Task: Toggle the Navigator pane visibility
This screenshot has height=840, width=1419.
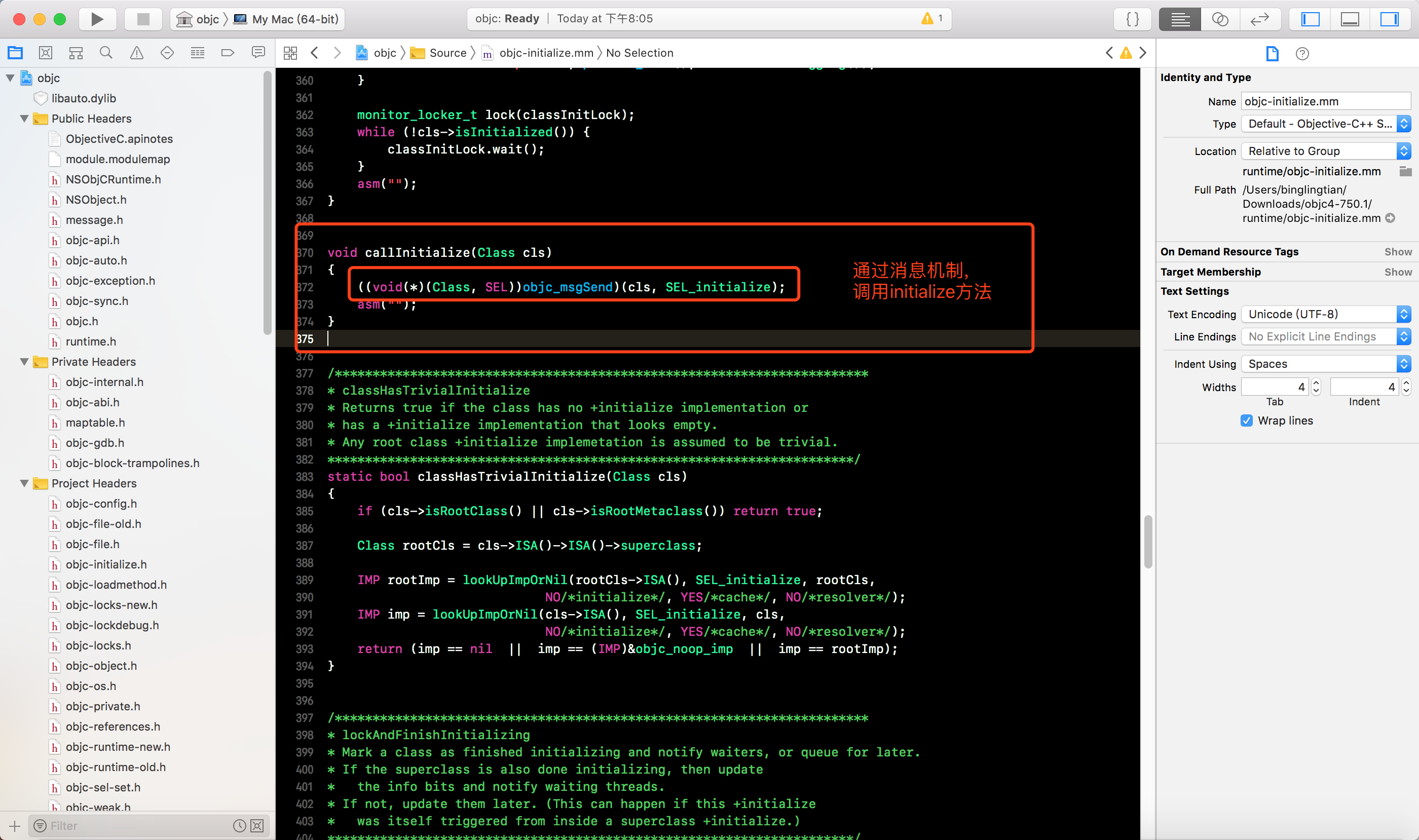Action: point(1310,19)
